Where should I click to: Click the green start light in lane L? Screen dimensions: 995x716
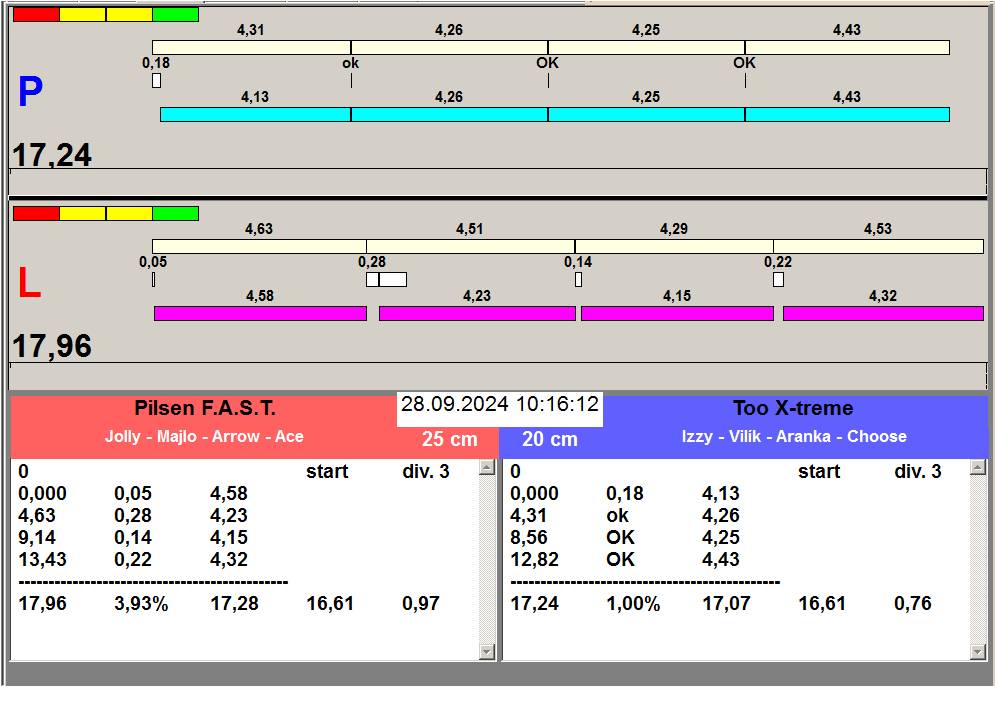click(x=175, y=213)
